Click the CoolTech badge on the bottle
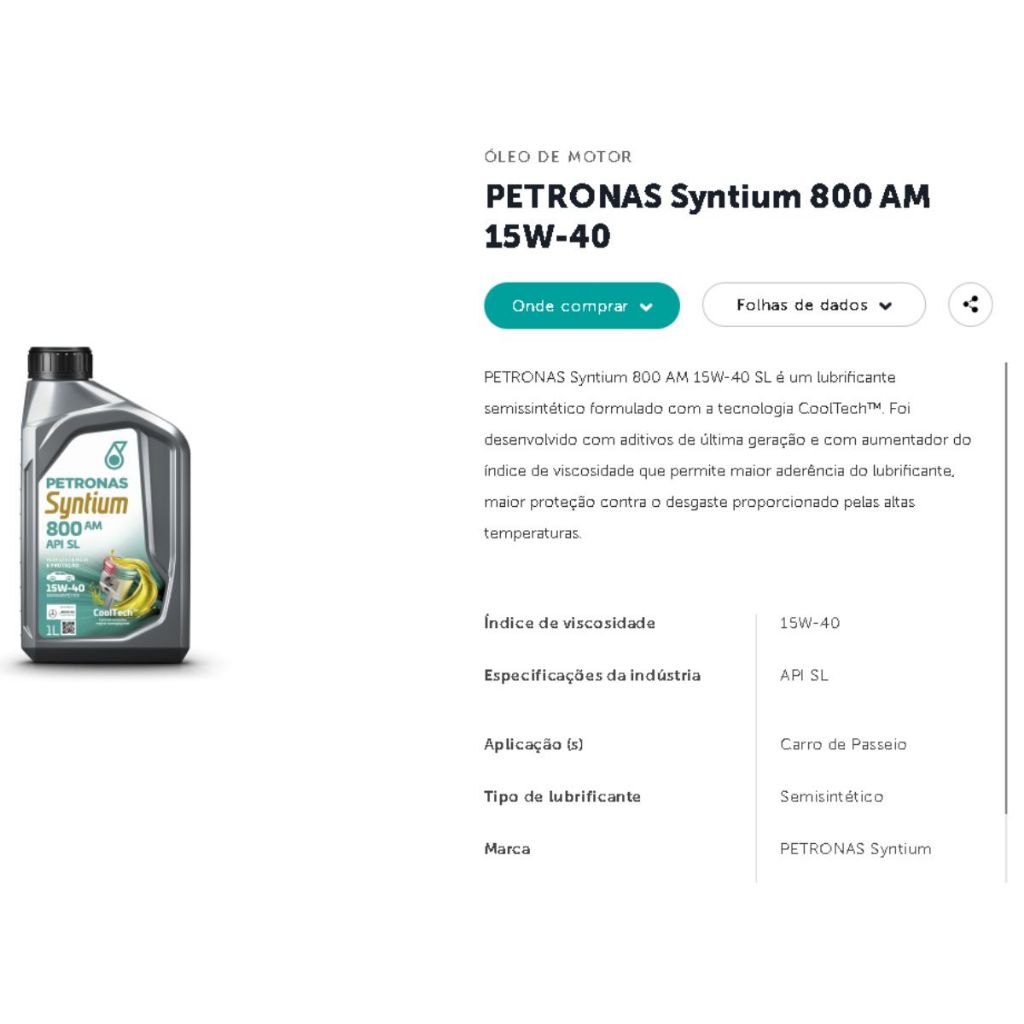Image resolution: width=1024 pixels, height=1024 pixels. click(x=112, y=613)
